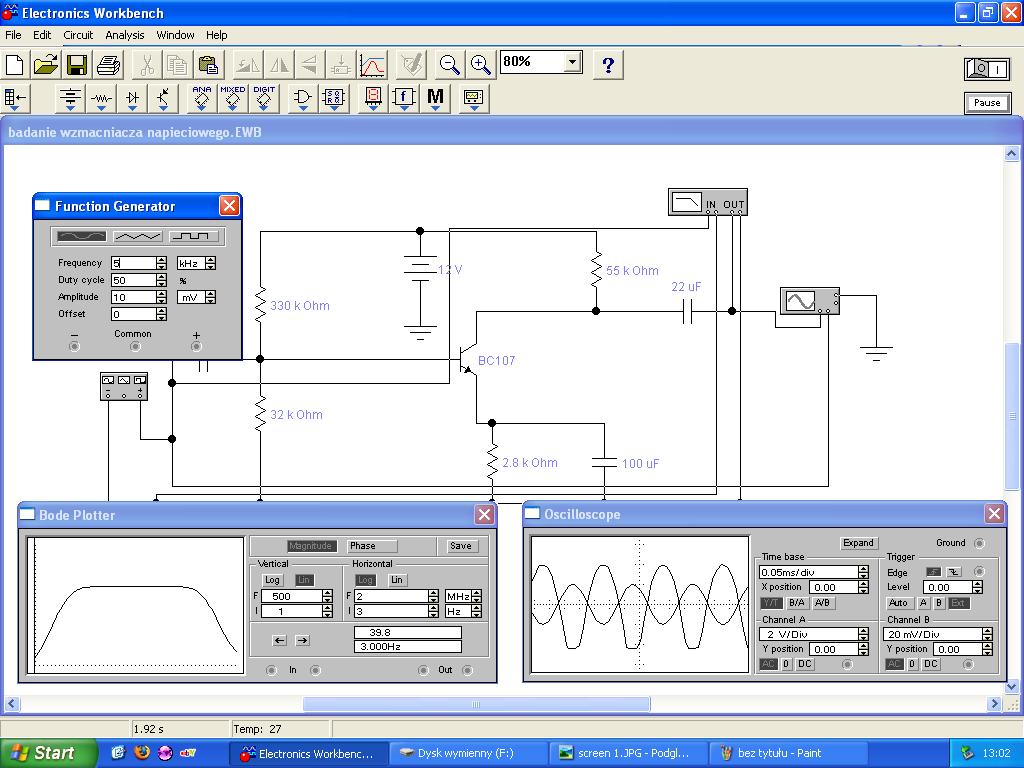Adjust the Function Generator Duty cycle stepper

coord(161,280)
